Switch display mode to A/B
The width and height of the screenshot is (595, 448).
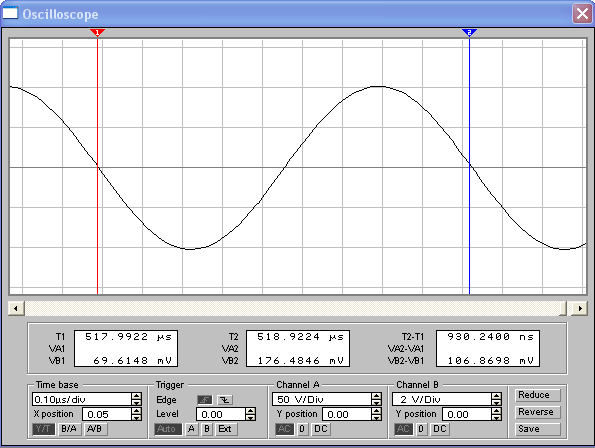[95, 429]
